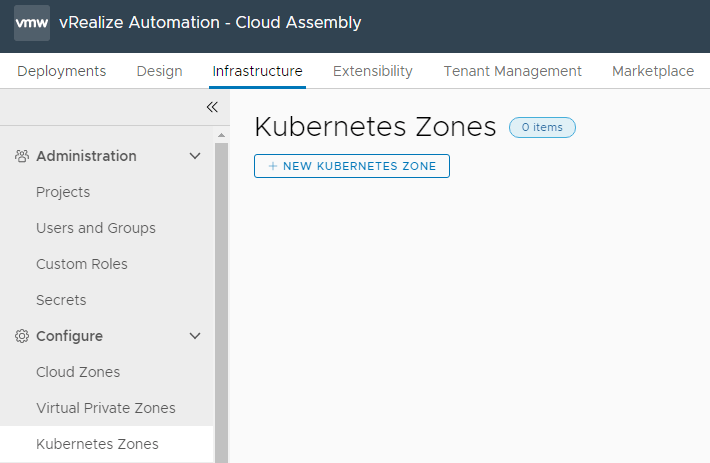710x463 pixels.
Task: Click the Kubernetes Zones page heading
Action: pyautogui.click(x=375, y=127)
